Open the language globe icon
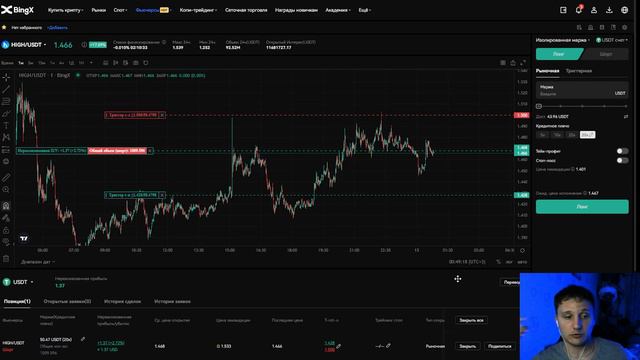This screenshot has height=360, width=640. (x=624, y=10)
